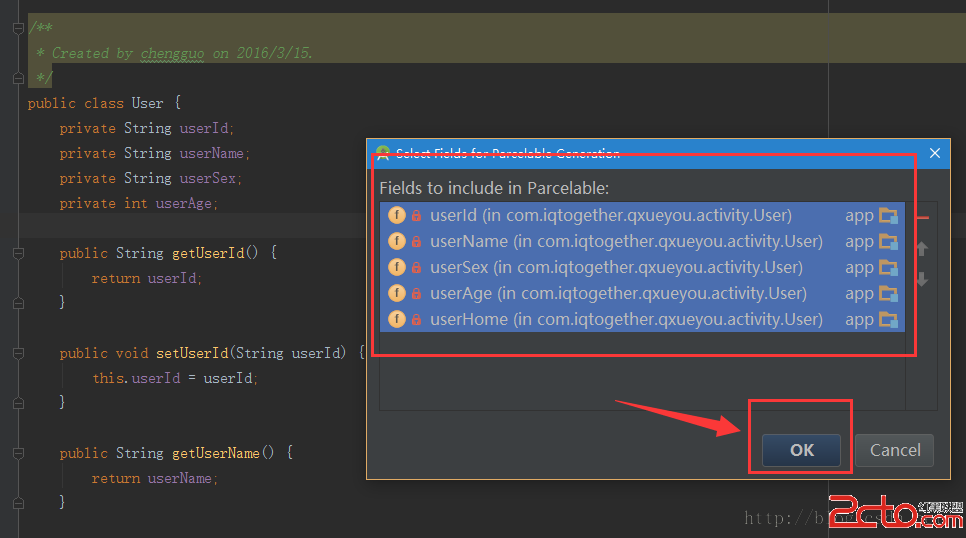Click the field icon beside userAge

[397, 293]
